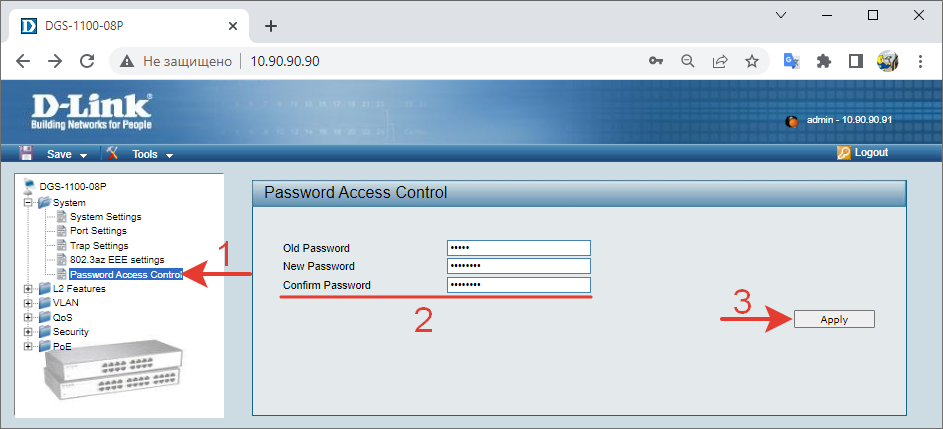Click the zoom magnifier icon in address bar
943x429 pixels.
(x=687, y=61)
